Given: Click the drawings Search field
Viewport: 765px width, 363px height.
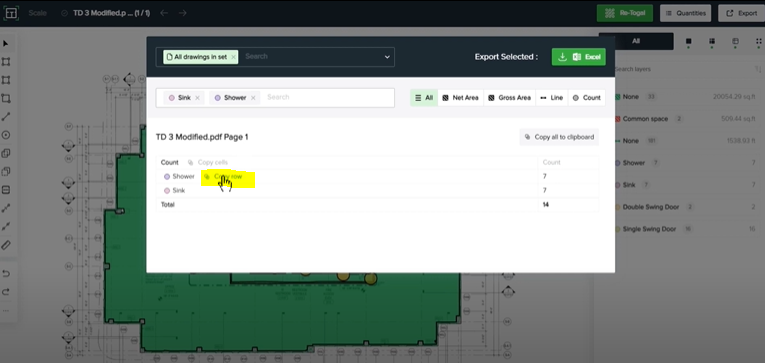Looking at the screenshot, I should (x=312, y=57).
